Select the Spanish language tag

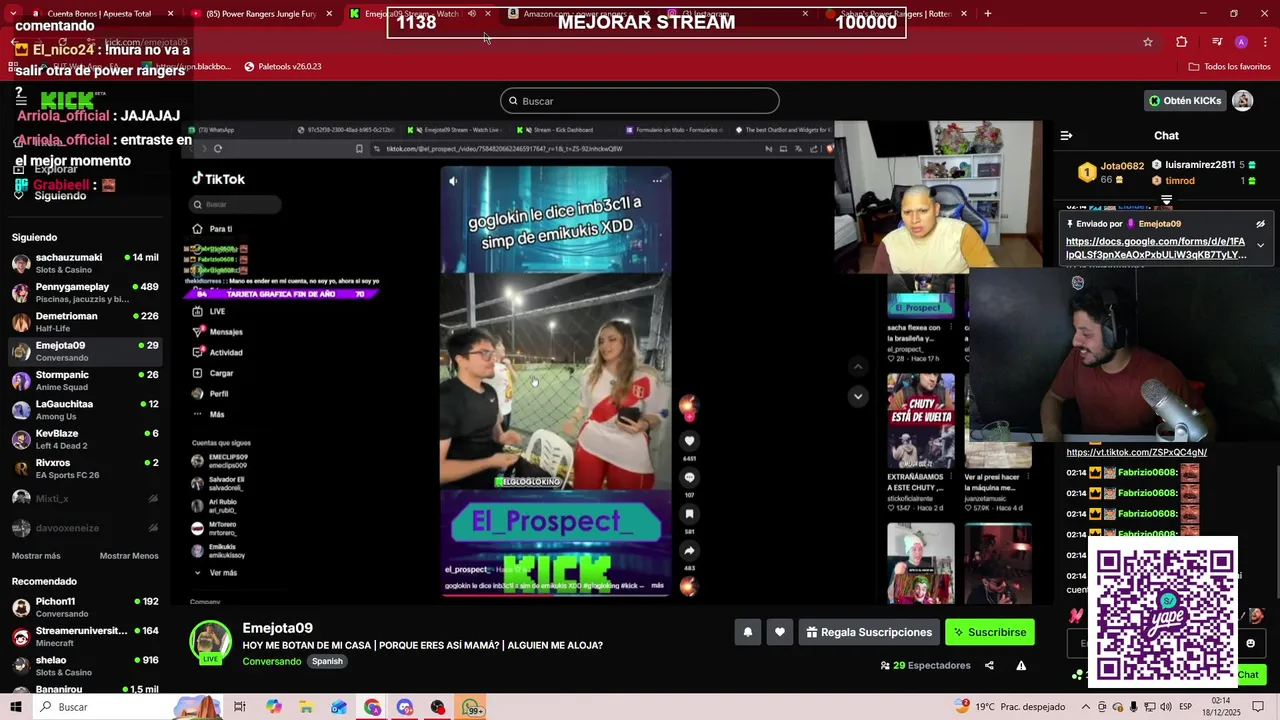pyautogui.click(x=327, y=661)
